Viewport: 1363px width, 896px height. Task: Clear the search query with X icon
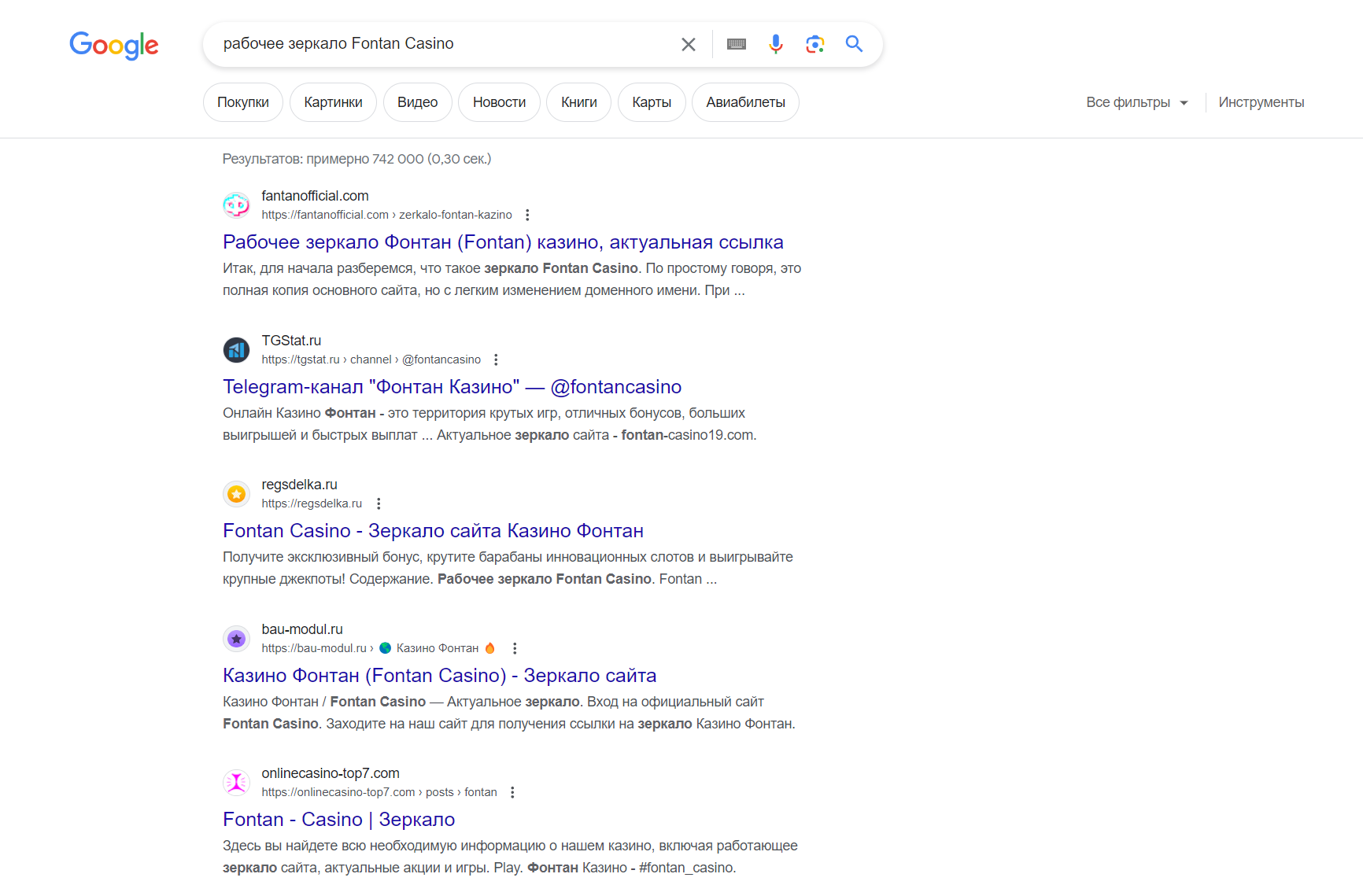click(689, 44)
